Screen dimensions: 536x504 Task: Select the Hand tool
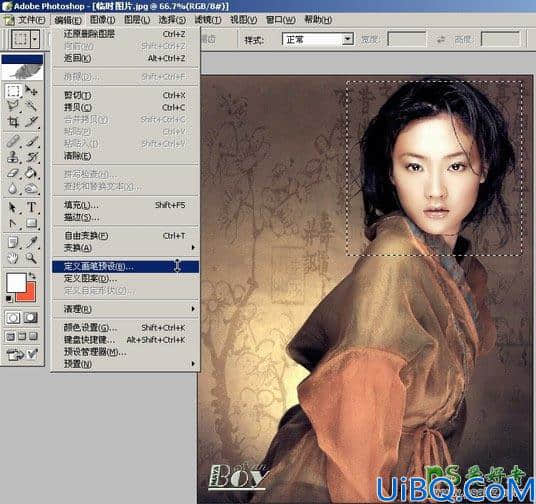(x=13, y=258)
